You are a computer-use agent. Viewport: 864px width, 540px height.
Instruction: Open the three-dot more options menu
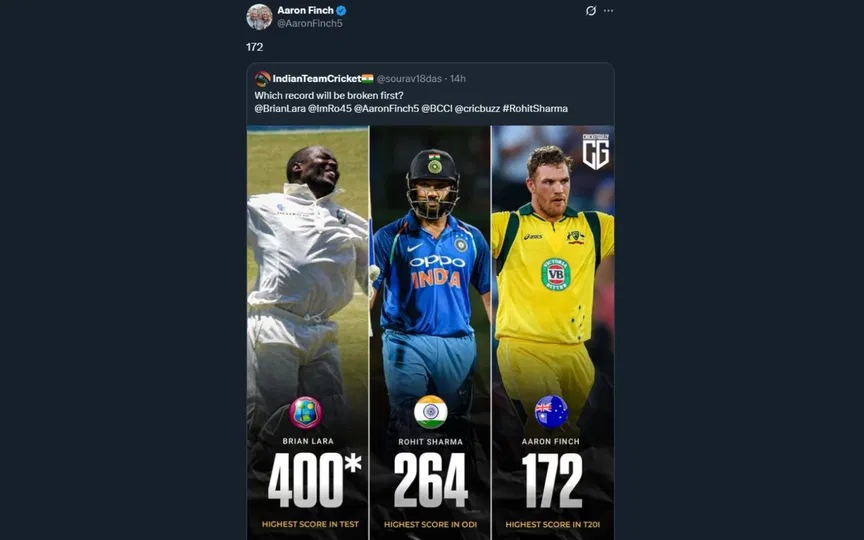(608, 11)
